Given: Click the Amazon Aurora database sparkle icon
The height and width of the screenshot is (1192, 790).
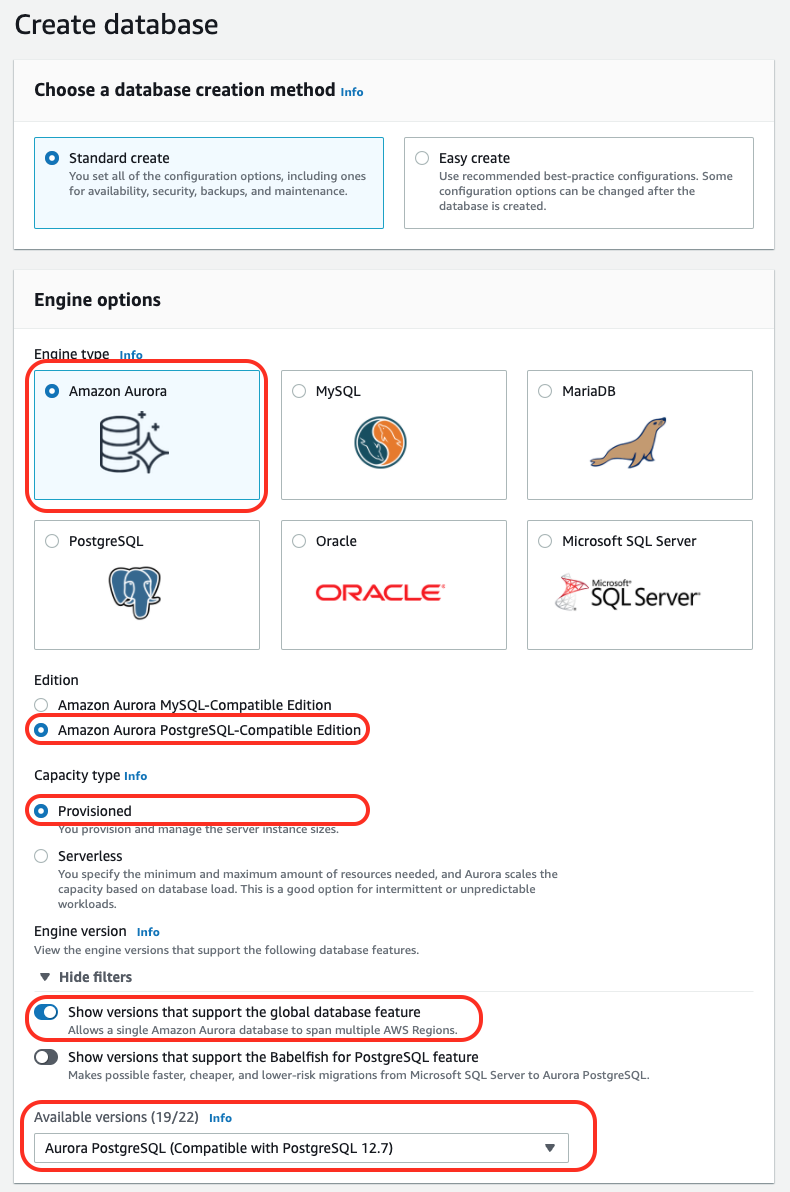Looking at the screenshot, I should 135,442.
